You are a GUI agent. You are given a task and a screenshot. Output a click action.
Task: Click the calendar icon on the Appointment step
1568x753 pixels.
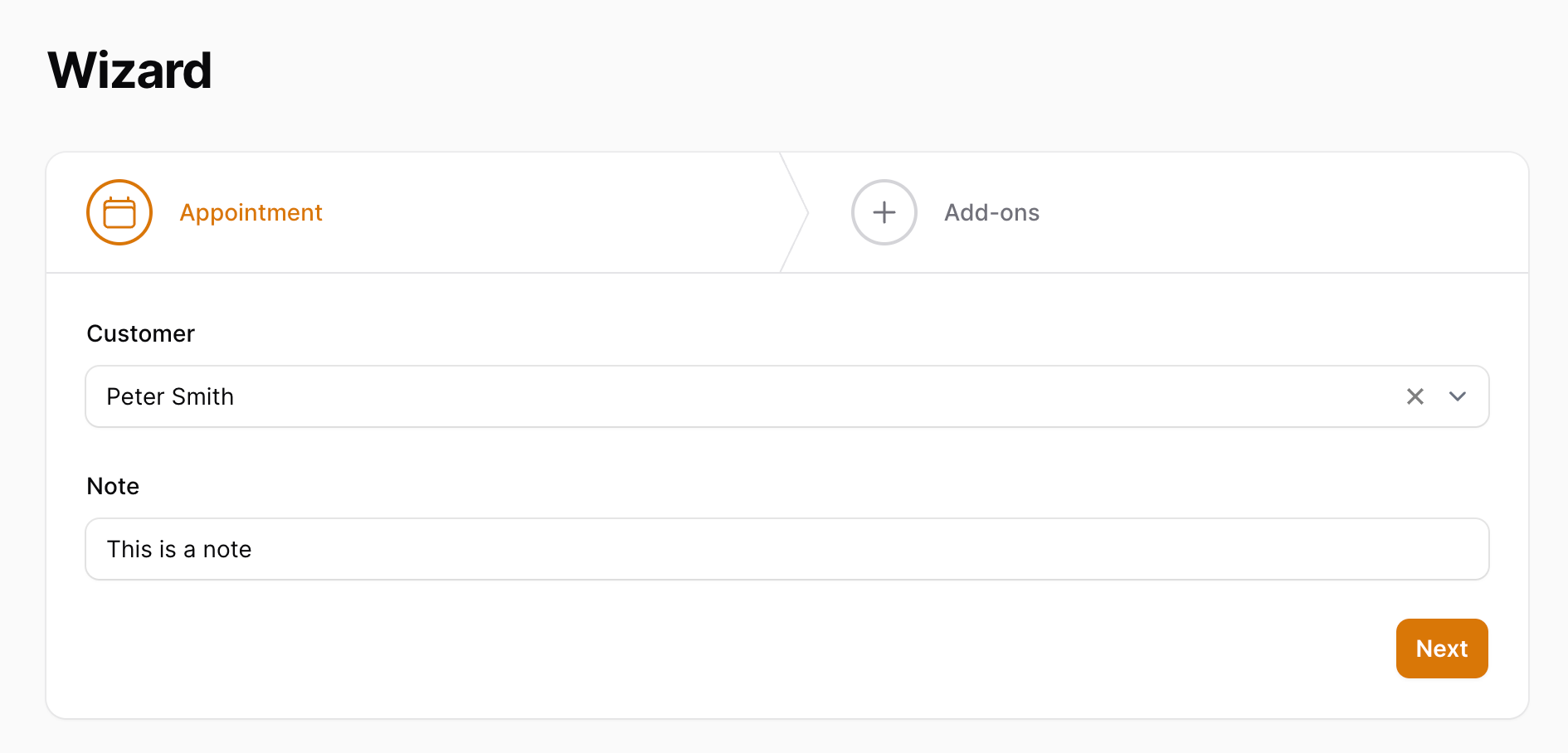[x=119, y=212]
